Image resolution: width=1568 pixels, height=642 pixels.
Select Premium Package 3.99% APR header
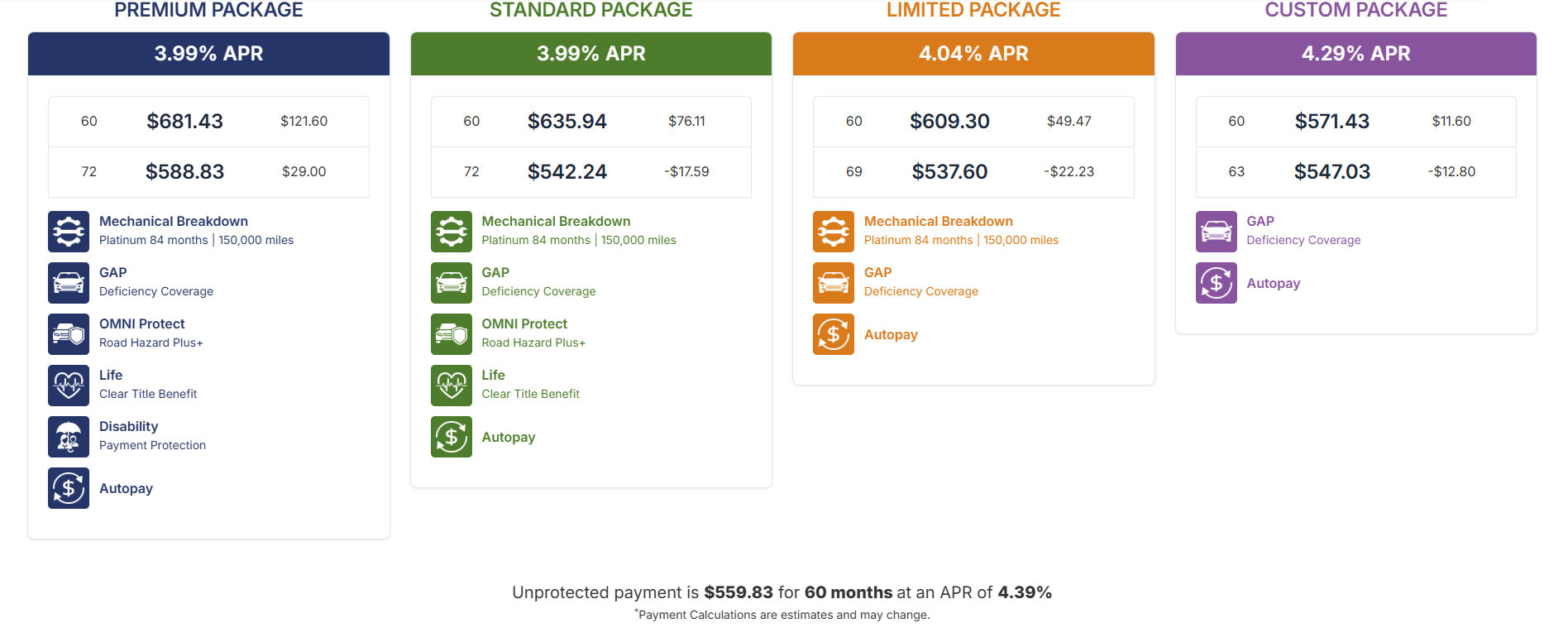point(208,54)
